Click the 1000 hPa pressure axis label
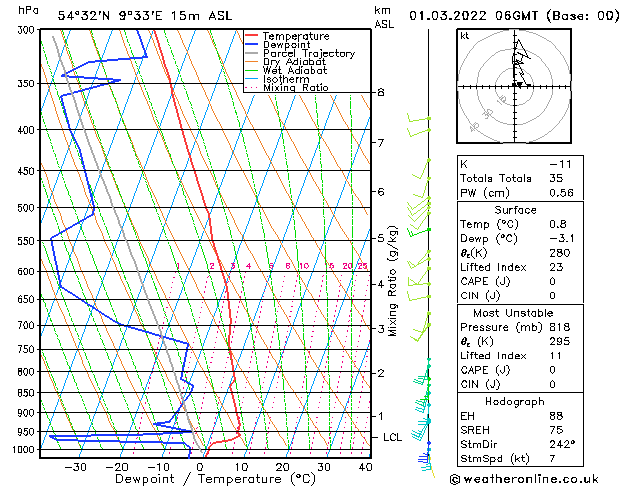Screen dimensions: 629x486 point(24,450)
